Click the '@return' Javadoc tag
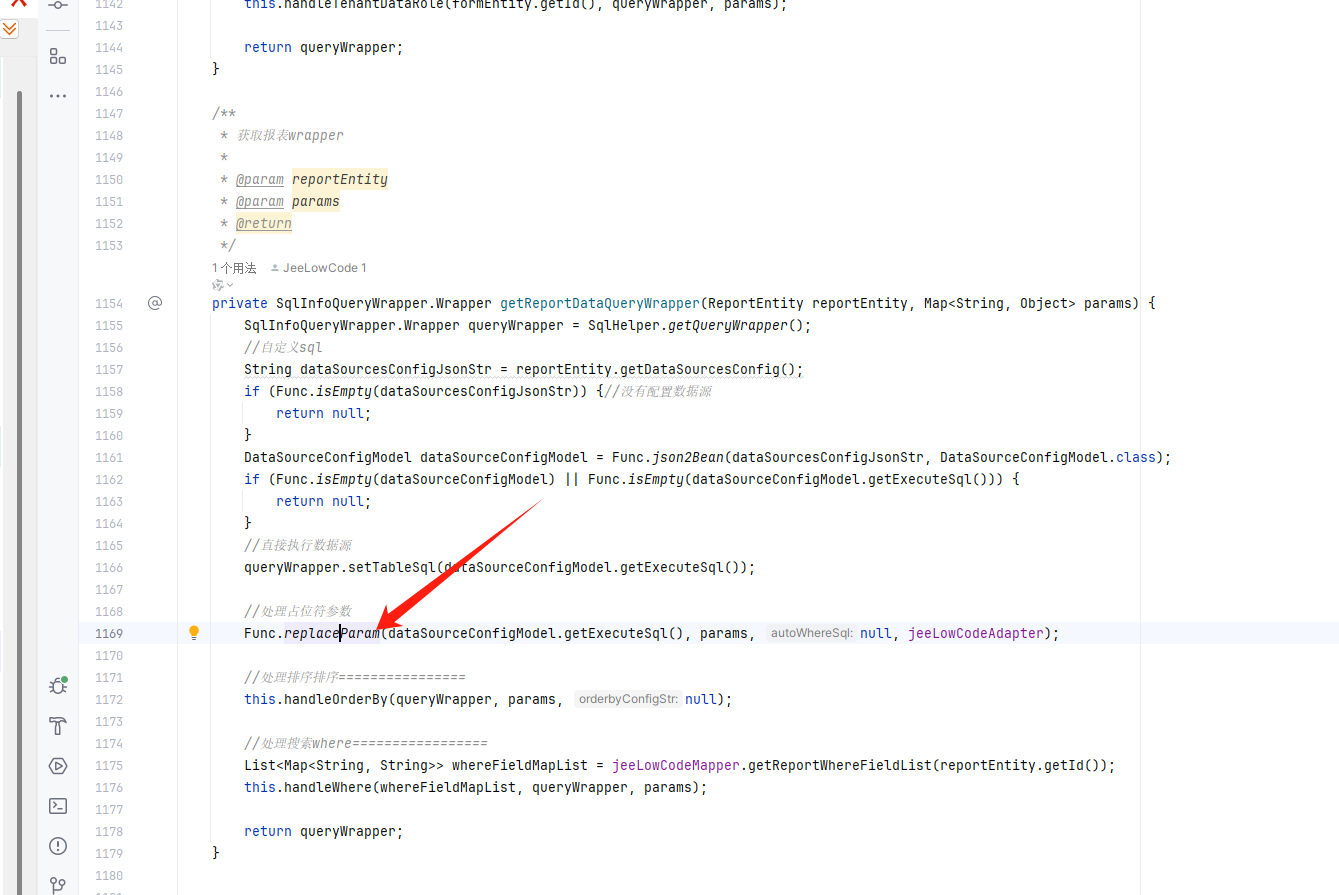The height and width of the screenshot is (895, 1339). 264,224
